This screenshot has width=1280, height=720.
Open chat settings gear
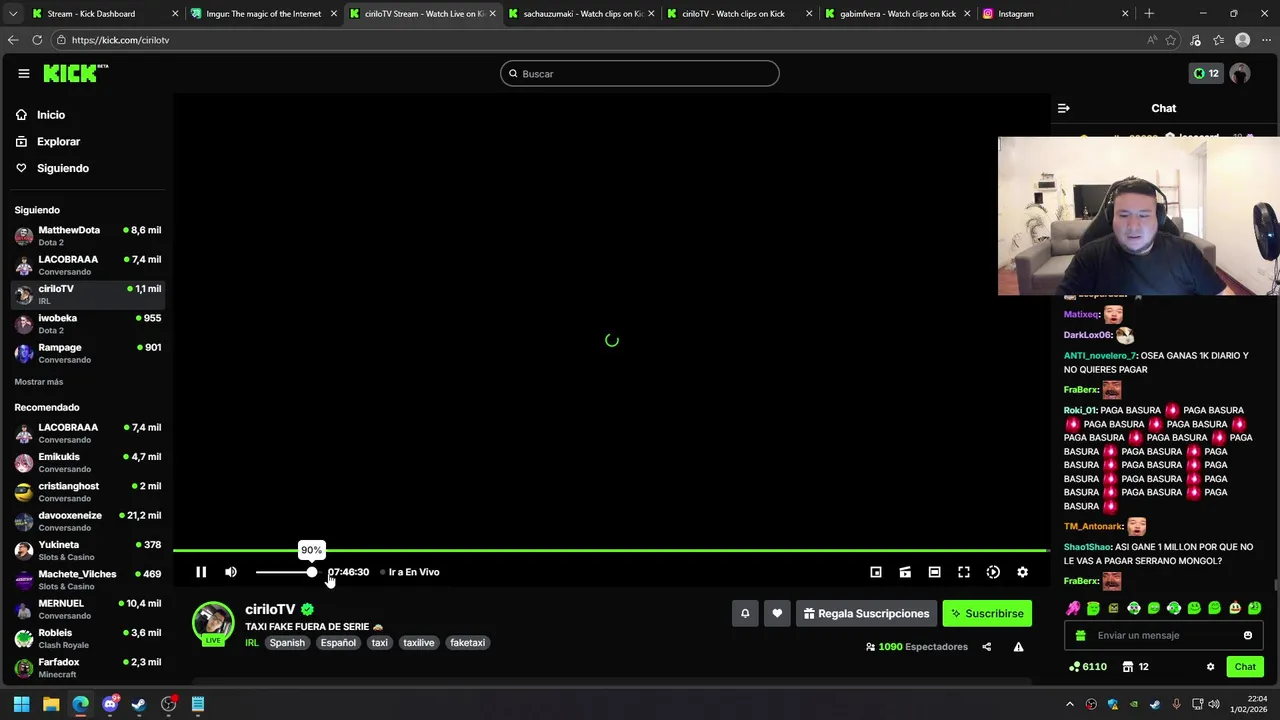(1210, 667)
